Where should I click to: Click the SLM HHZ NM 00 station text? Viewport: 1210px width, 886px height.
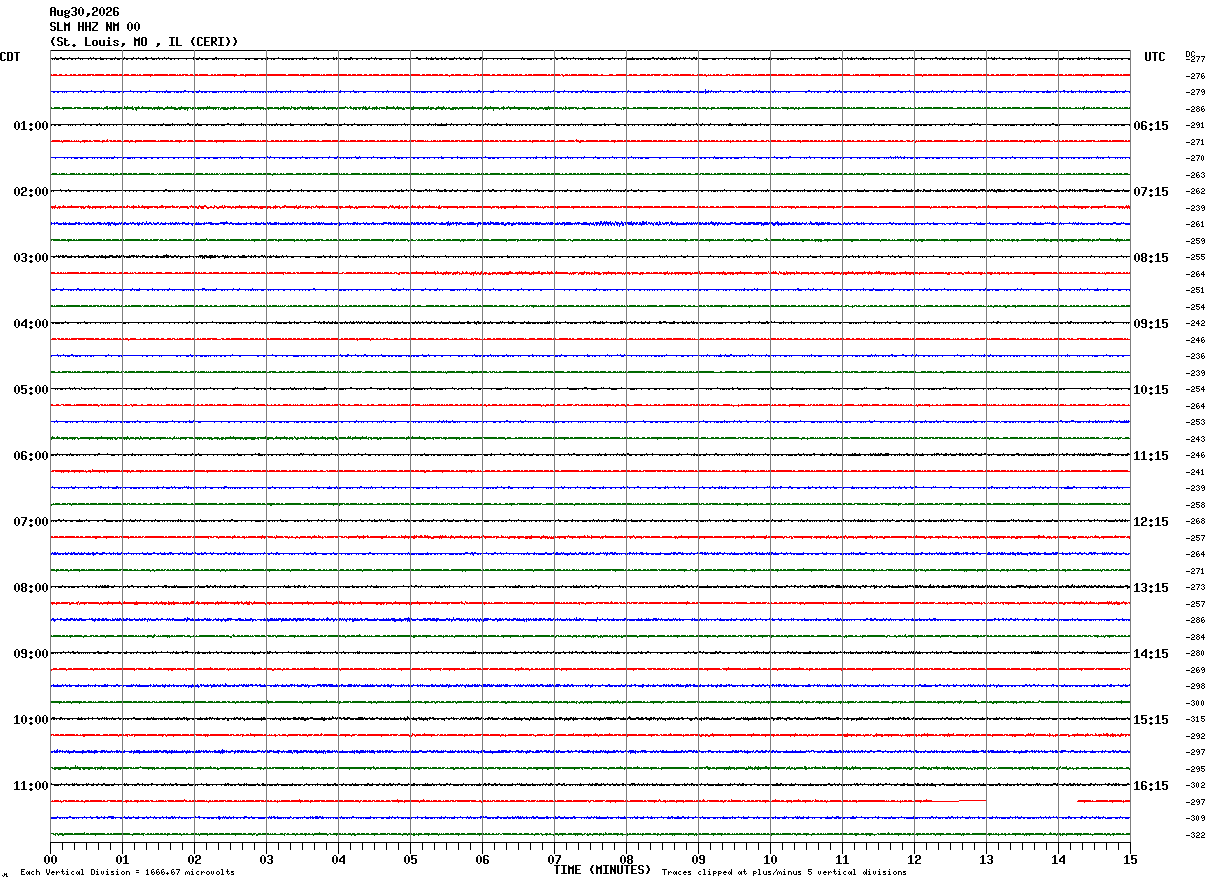(95, 27)
